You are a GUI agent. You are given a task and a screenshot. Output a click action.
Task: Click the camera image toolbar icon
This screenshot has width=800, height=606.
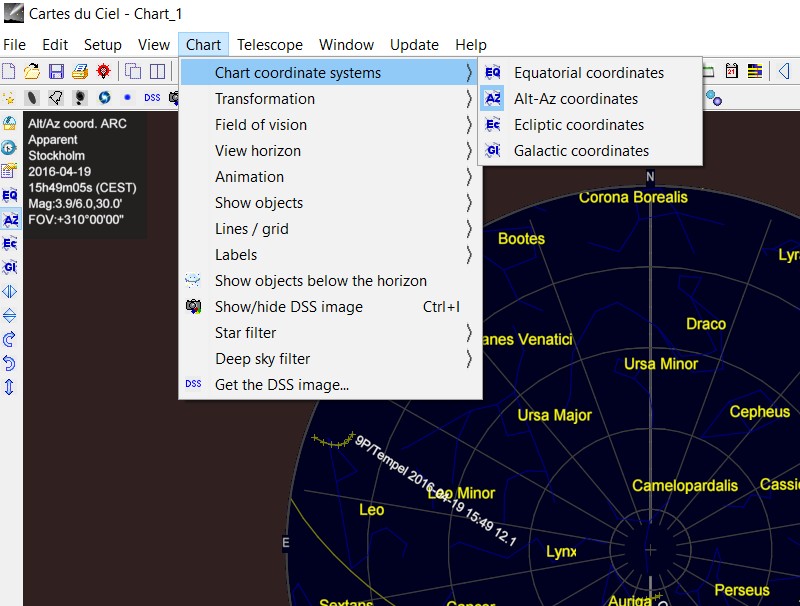tap(174, 97)
